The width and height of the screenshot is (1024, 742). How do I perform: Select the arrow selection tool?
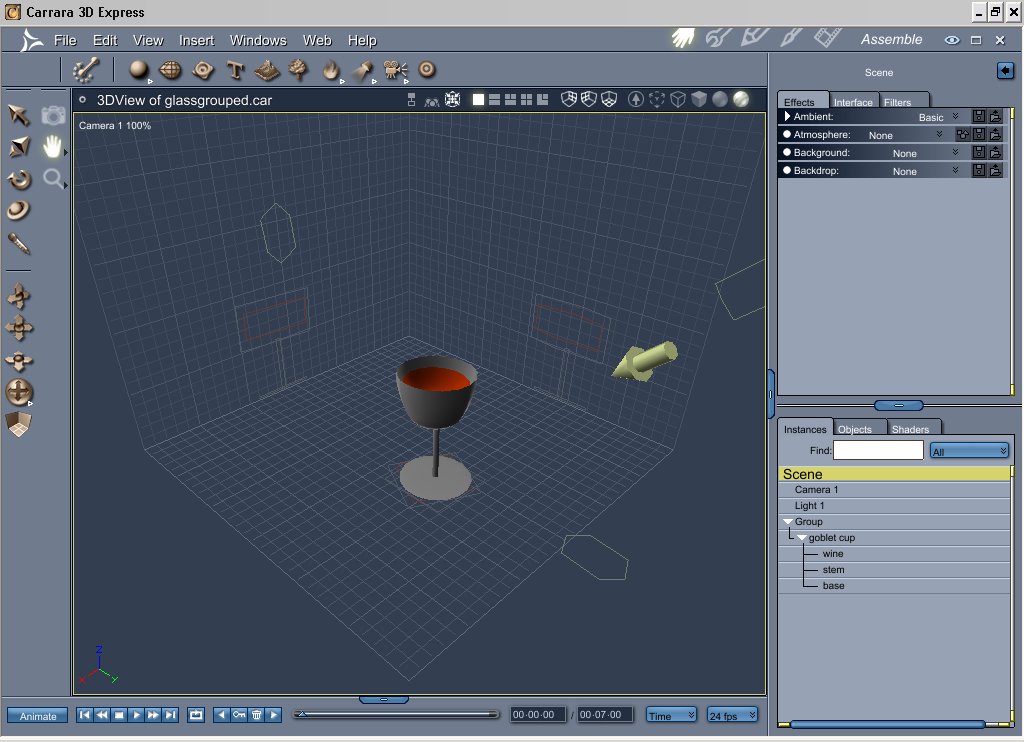pos(19,114)
